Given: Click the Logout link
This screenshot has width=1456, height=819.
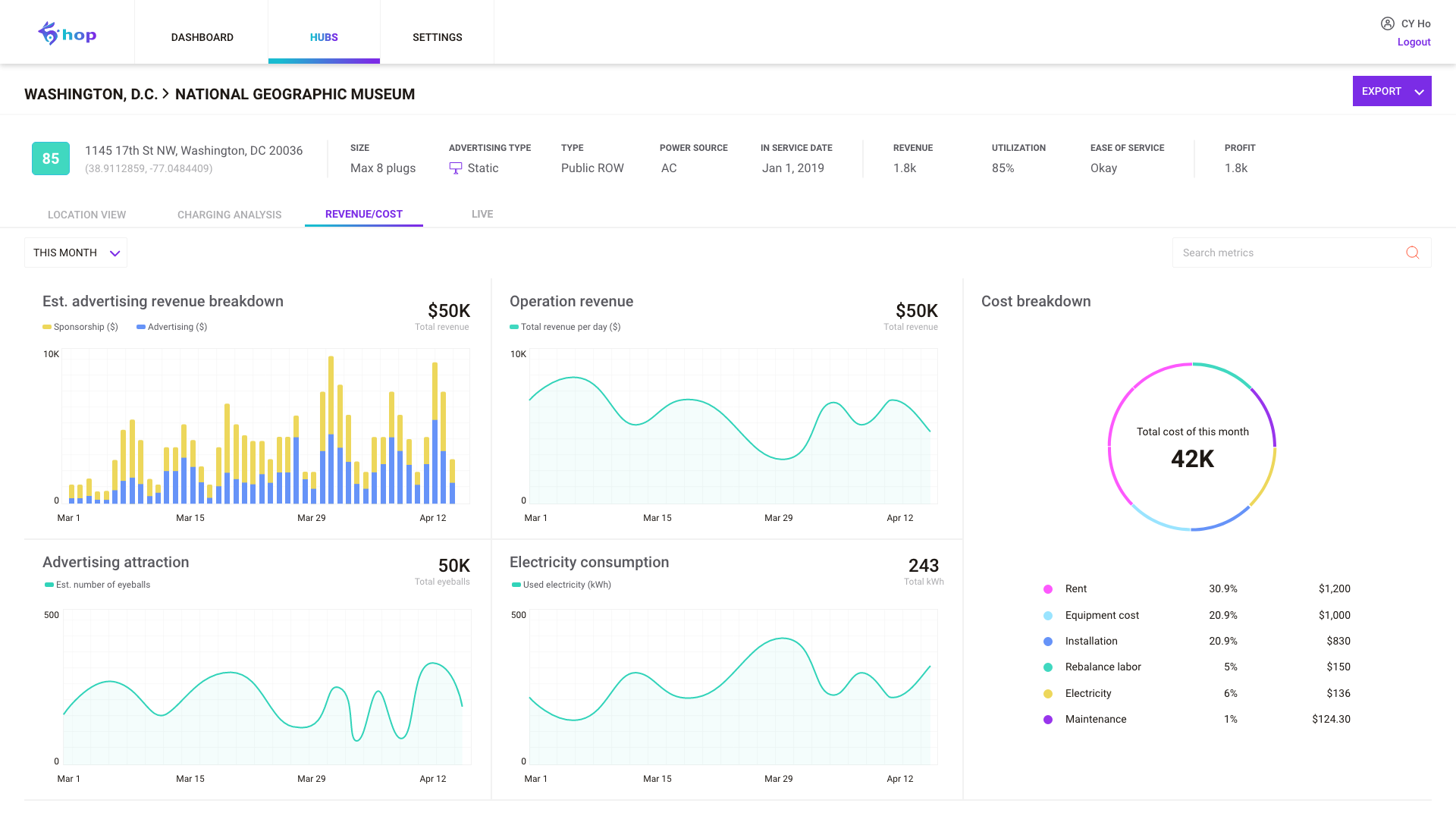Looking at the screenshot, I should point(1414,42).
